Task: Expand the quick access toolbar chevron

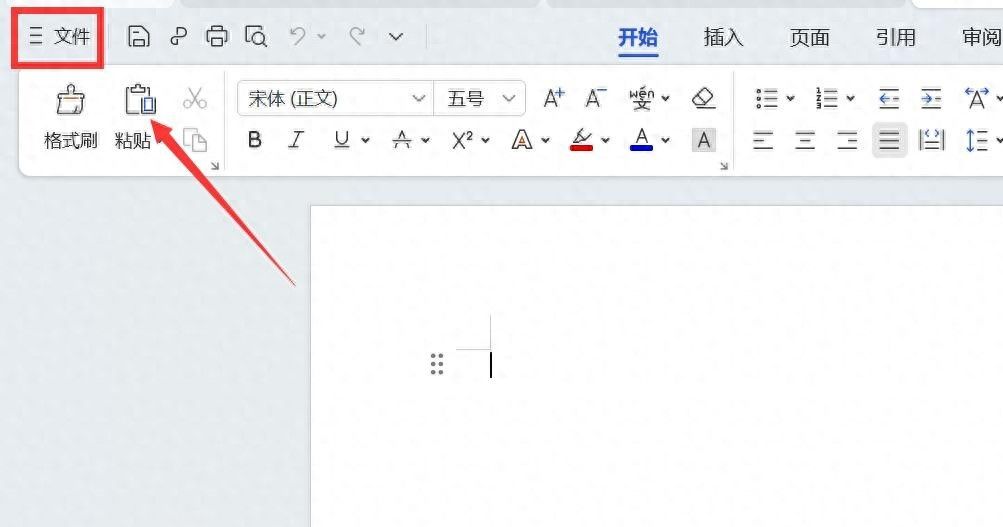Action: click(x=396, y=37)
